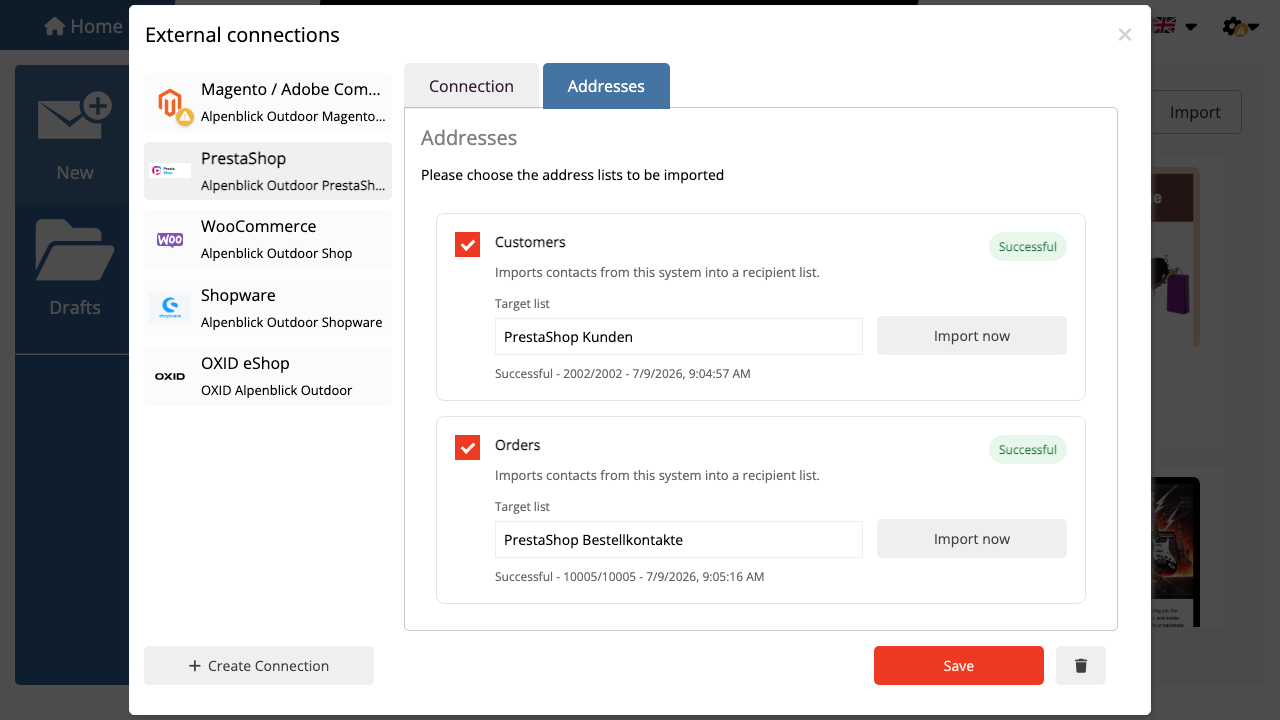Open the Drafts folder icon
The image size is (1280, 720).
coord(74,250)
